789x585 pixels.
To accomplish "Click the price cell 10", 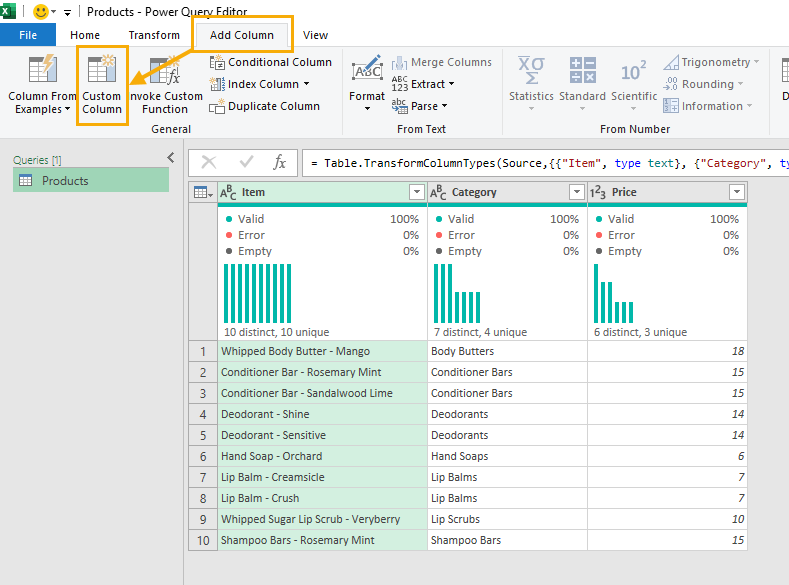I will pos(667,519).
